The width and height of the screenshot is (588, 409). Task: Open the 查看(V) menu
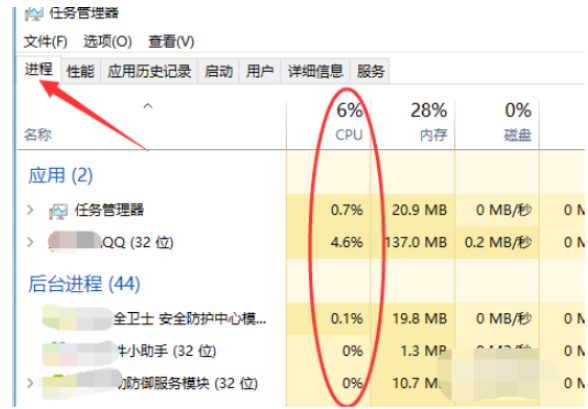coord(171,42)
